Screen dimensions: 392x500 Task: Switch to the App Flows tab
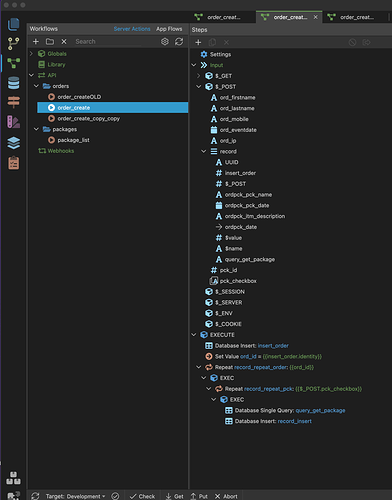pos(169,29)
